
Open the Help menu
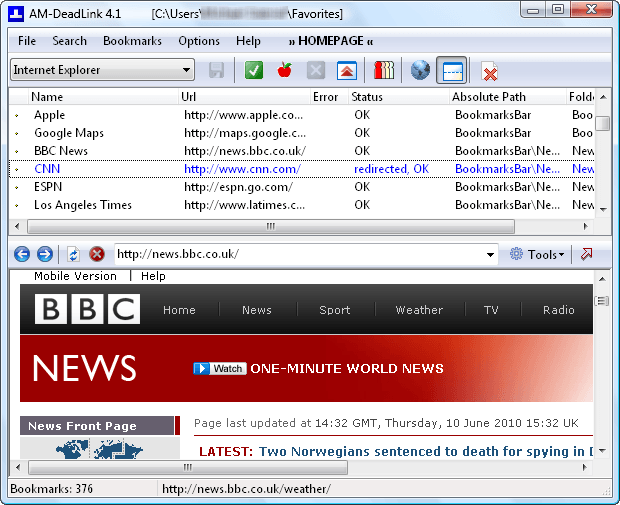(x=248, y=41)
